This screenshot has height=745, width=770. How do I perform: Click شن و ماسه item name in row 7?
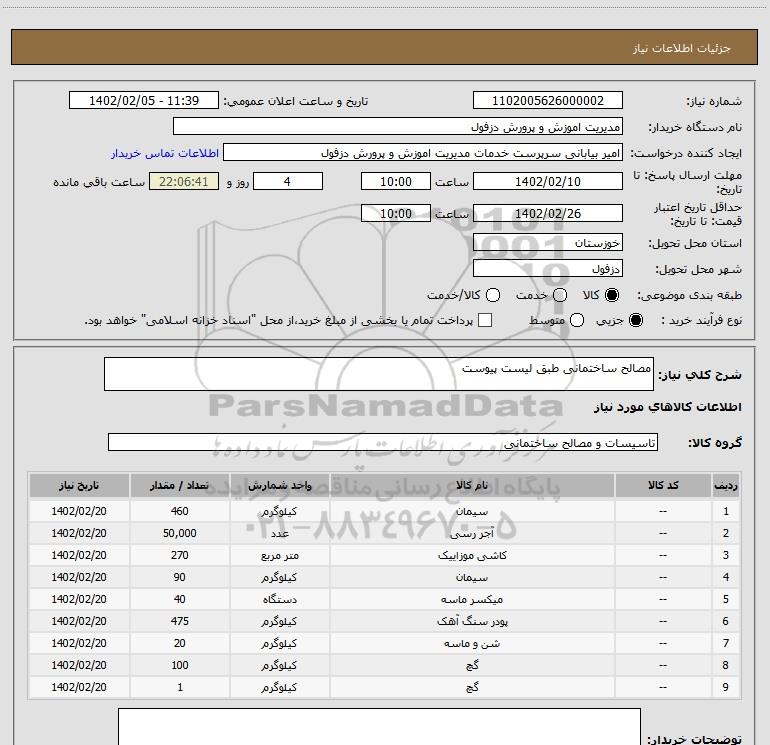tap(472, 643)
